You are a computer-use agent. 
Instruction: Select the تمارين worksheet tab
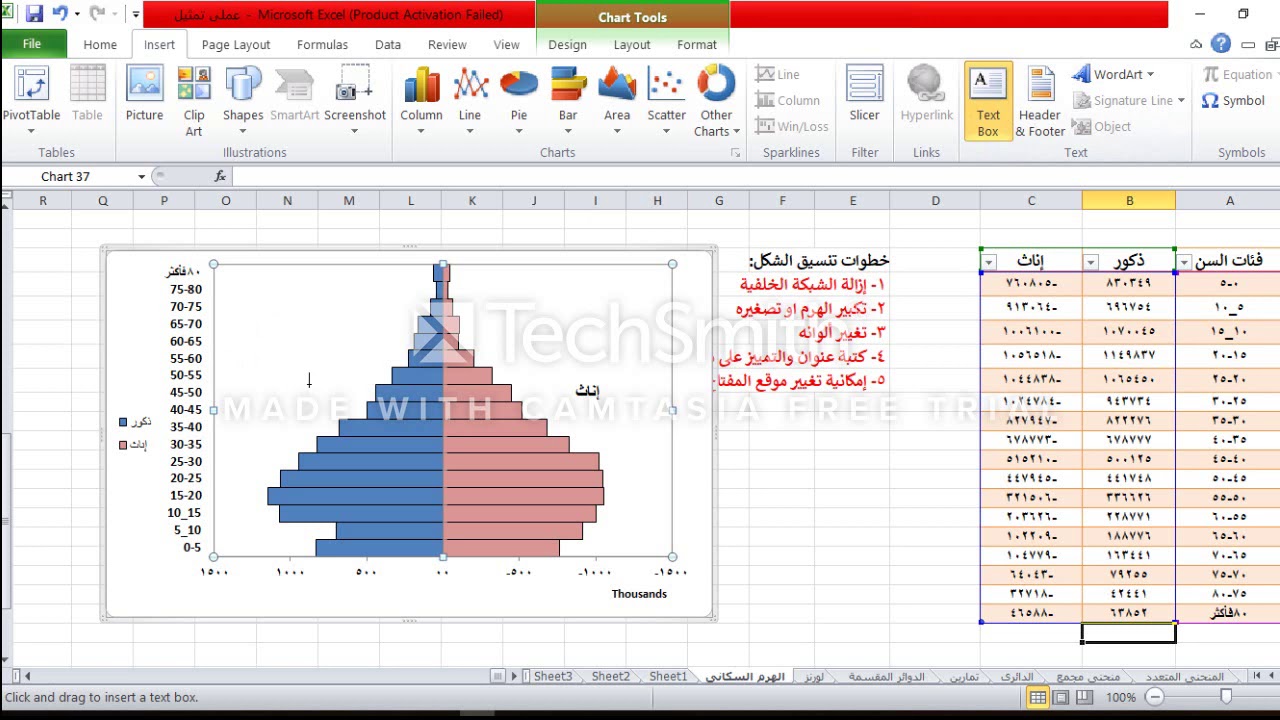tap(964, 677)
